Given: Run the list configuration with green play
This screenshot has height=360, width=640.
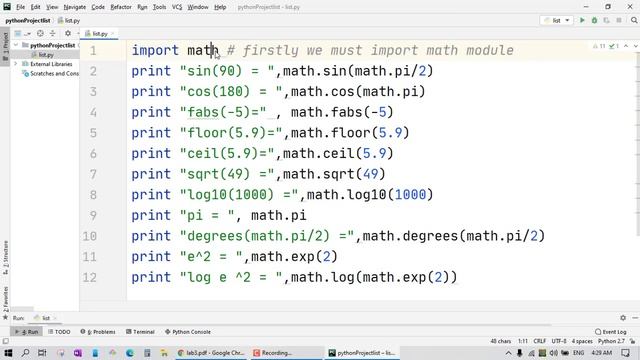Looking at the screenshot, I should click(x=582, y=20).
